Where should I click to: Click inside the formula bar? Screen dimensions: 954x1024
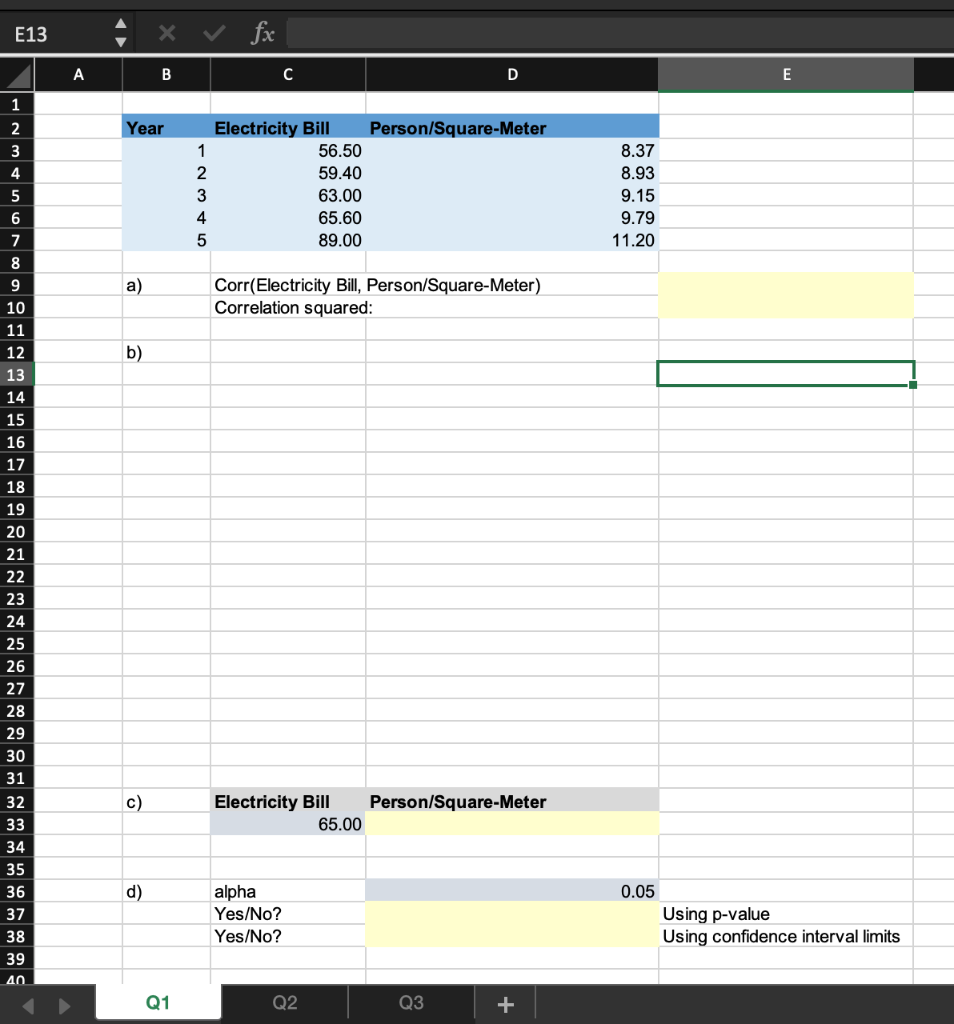coord(600,33)
